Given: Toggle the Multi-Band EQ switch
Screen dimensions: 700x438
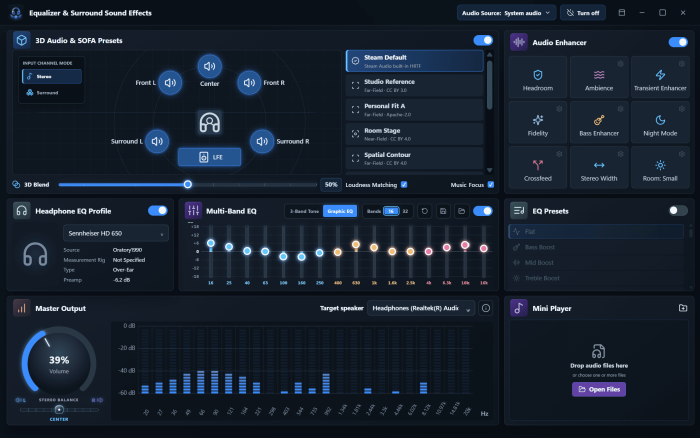Looking at the screenshot, I should pyautogui.click(x=483, y=211).
